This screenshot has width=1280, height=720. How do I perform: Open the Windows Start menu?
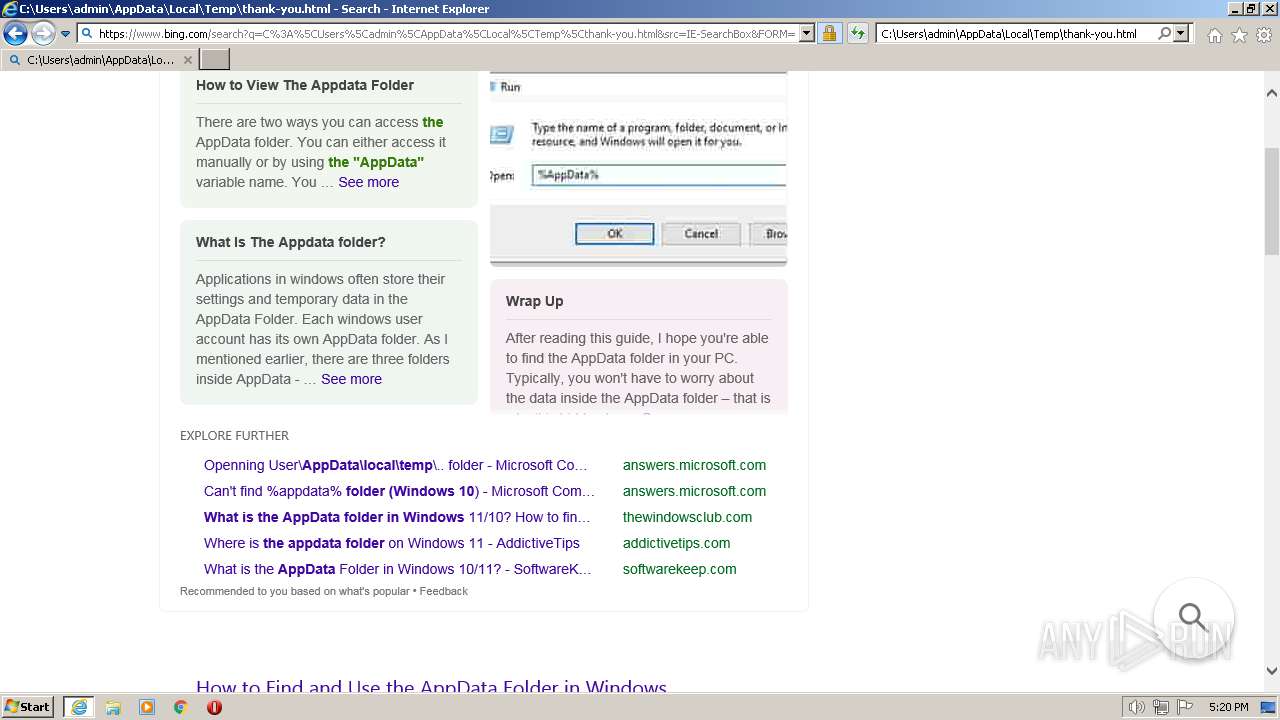tap(28, 707)
